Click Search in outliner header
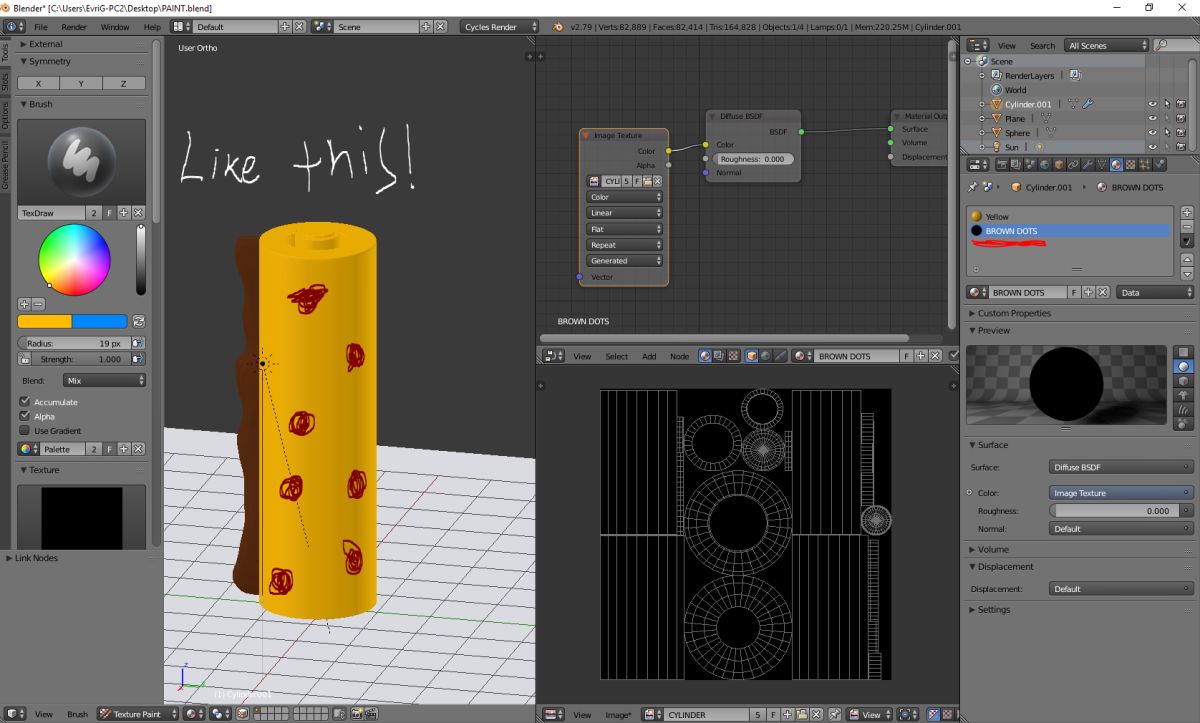The image size is (1200, 723). point(1042,45)
